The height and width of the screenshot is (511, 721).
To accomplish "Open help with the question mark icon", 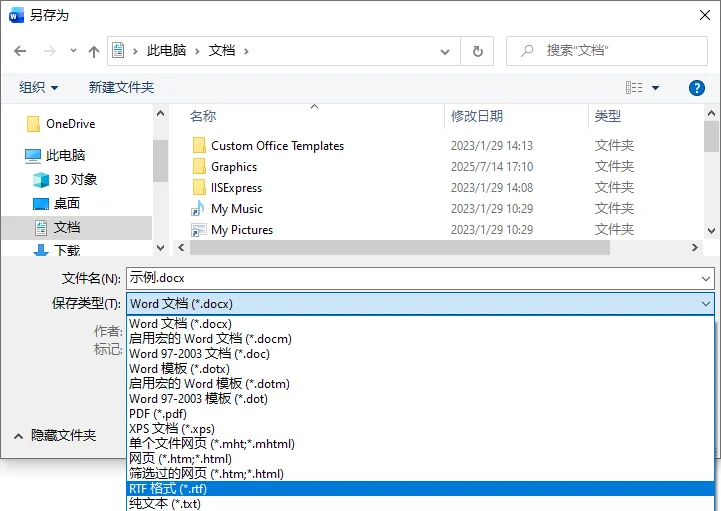I will pos(696,87).
